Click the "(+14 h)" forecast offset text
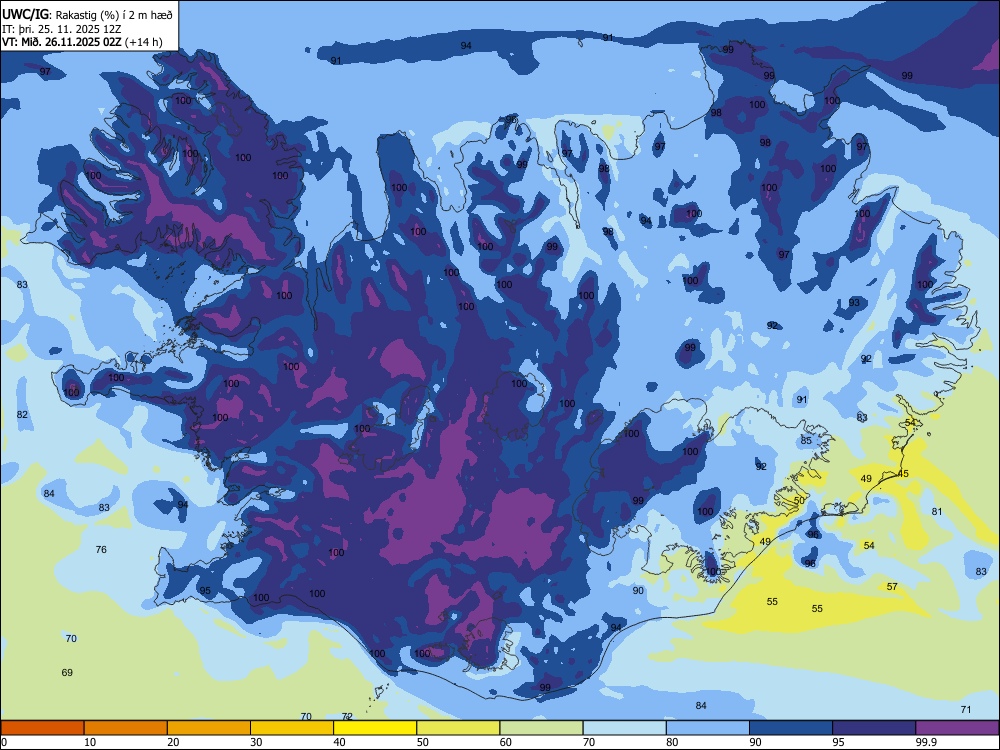This screenshot has width=1000, height=750. 143,42
